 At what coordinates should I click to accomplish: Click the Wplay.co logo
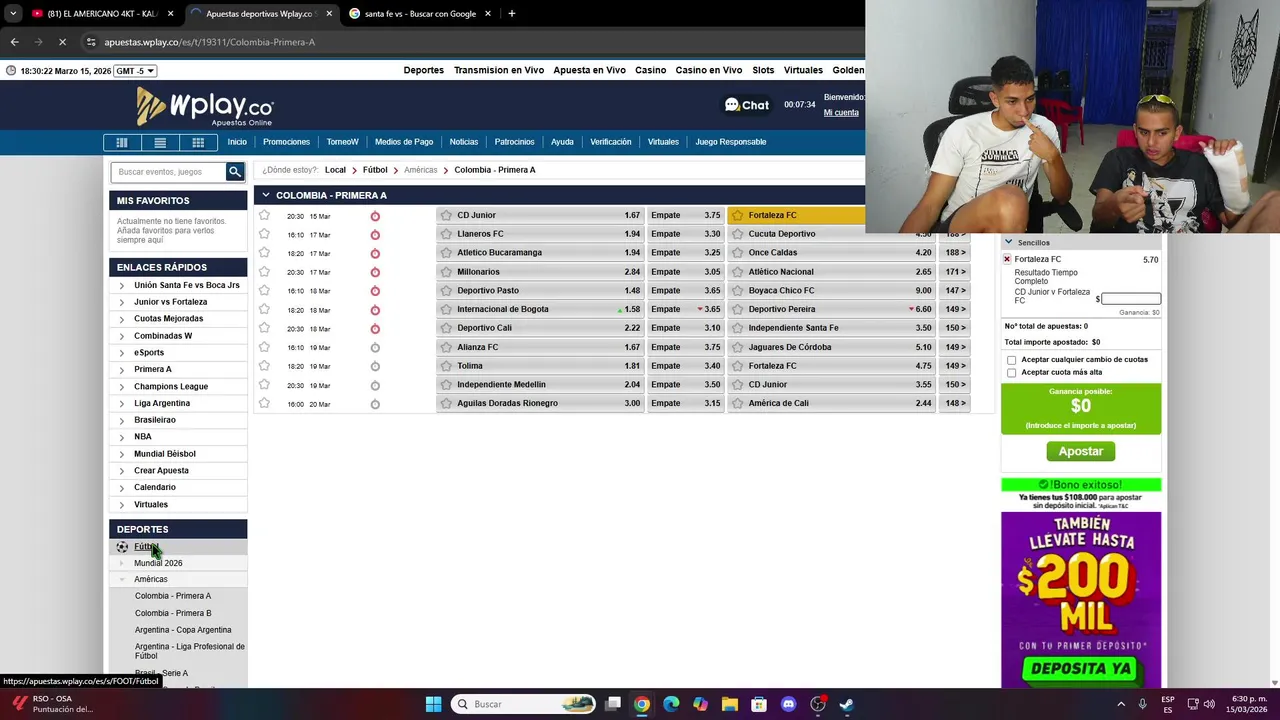tap(205, 106)
